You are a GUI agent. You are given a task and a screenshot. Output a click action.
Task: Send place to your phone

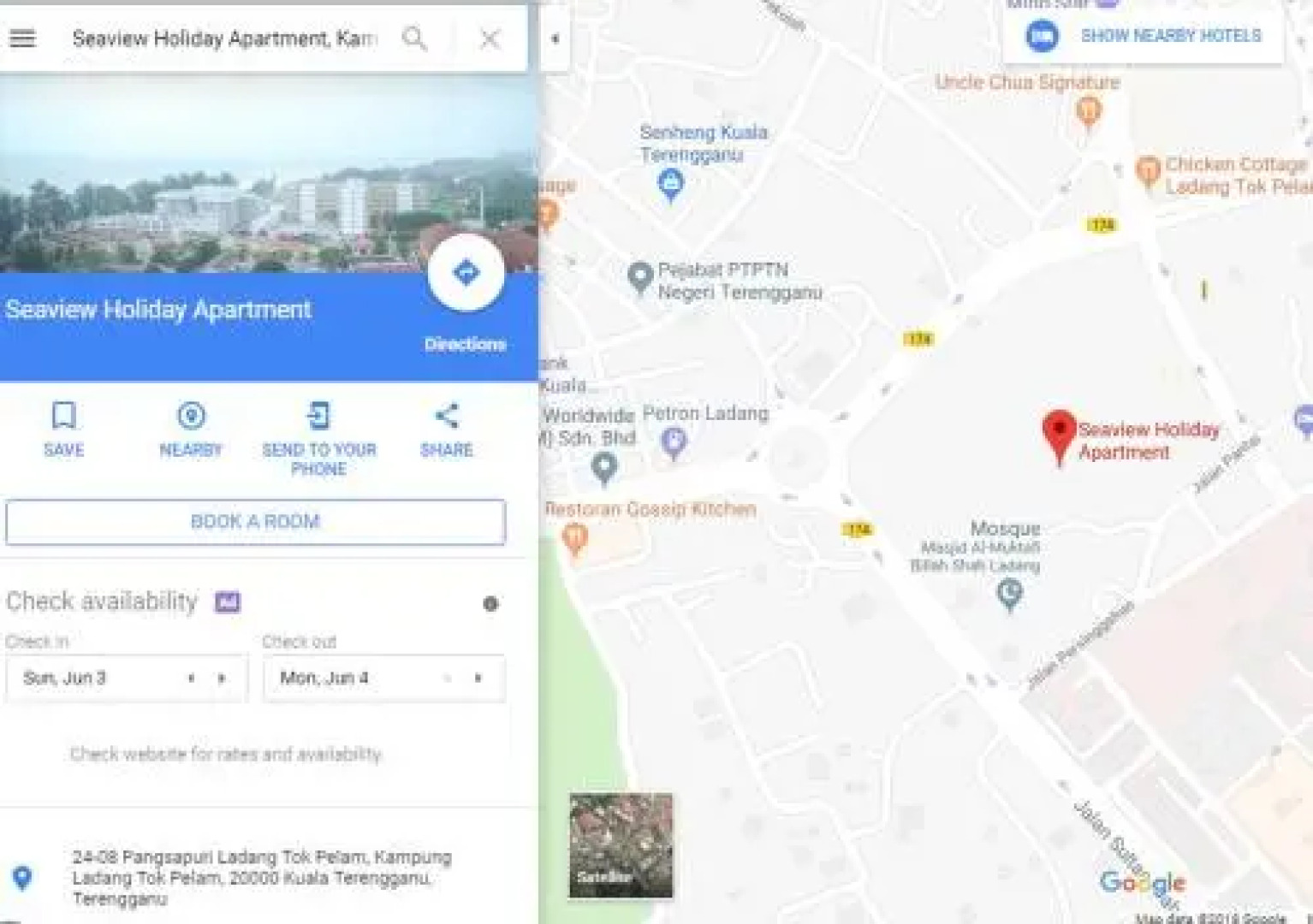point(318,437)
